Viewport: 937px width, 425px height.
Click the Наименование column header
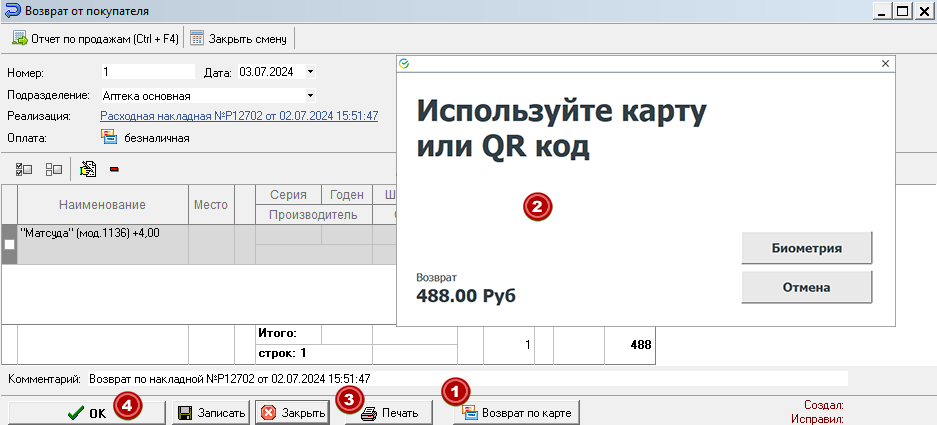102,204
